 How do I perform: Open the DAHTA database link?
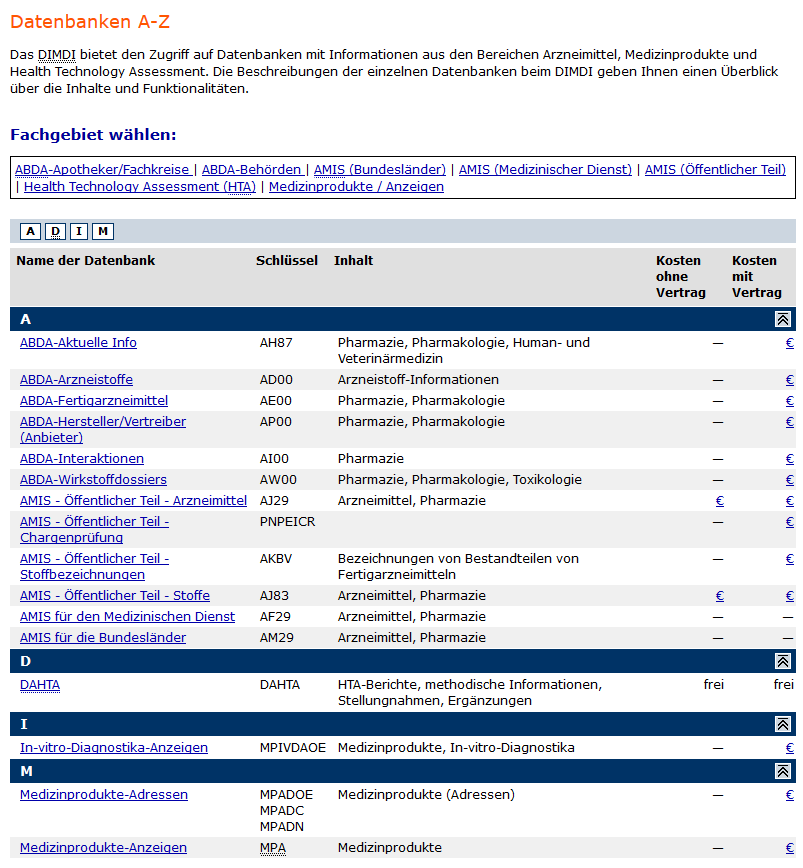tap(40, 685)
